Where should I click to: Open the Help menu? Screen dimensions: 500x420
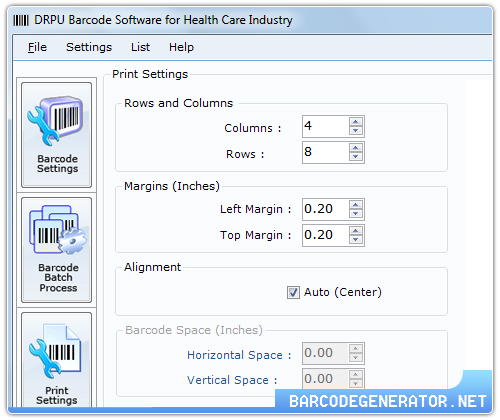(x=181, y=47)
